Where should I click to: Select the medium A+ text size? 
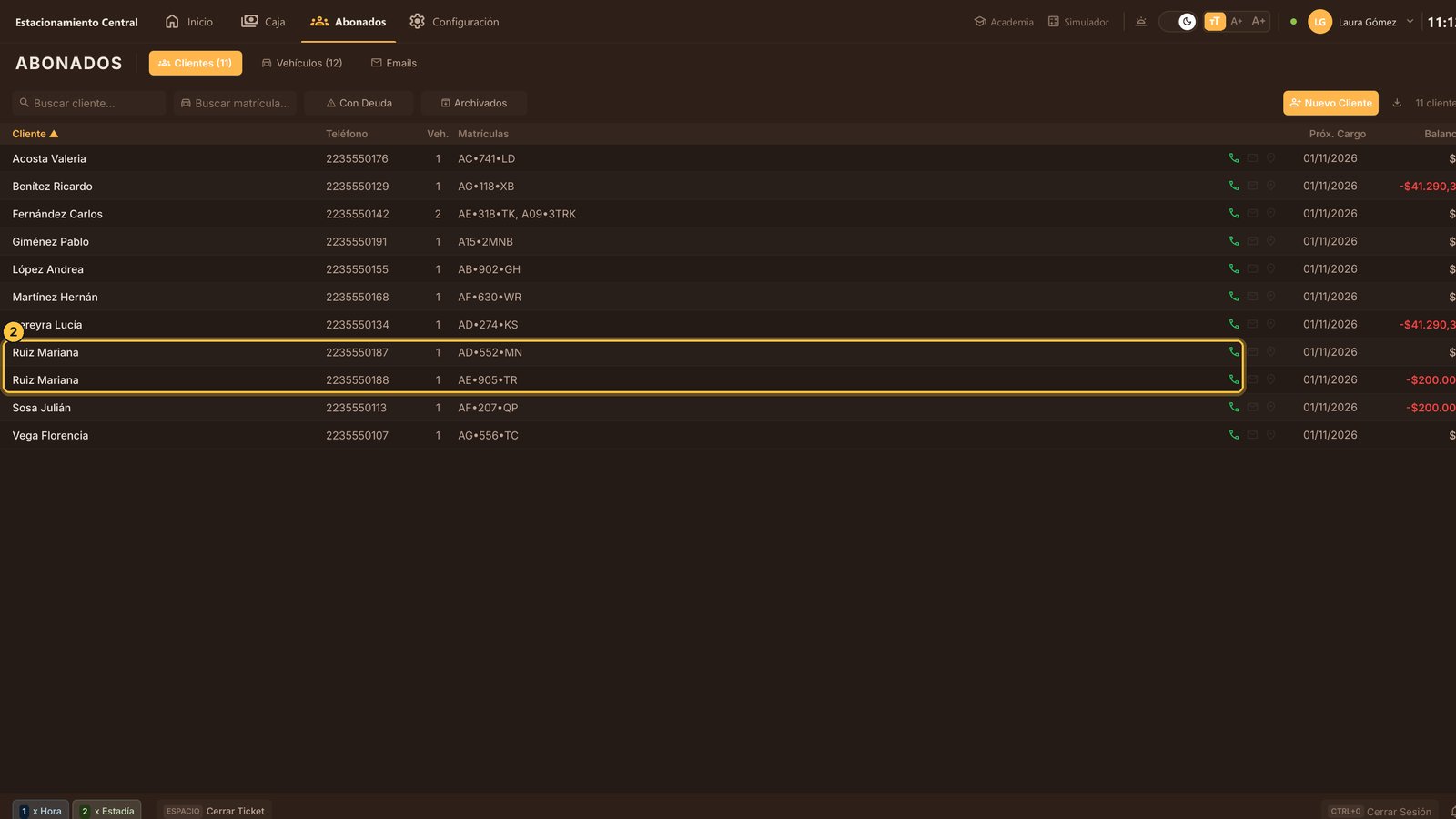tap(1237, 22)
